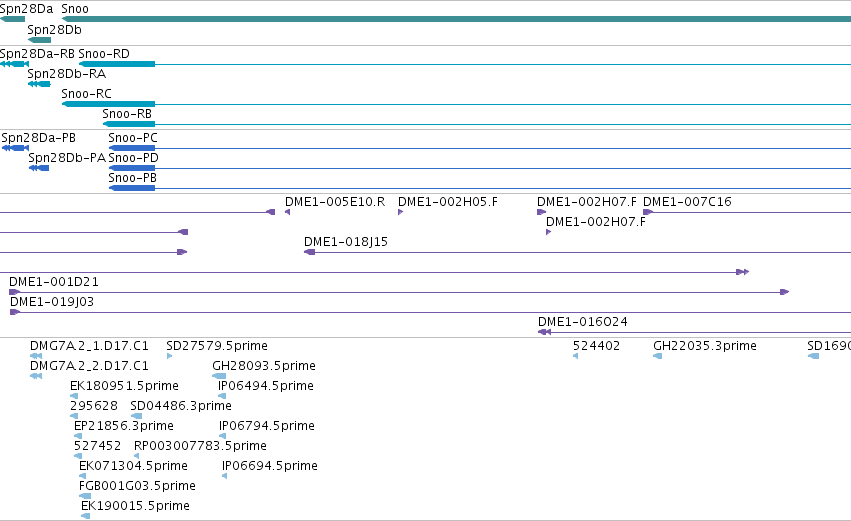The image size is (851, 521).
Task: Select the DME1-005E10.R clone end arrow
Action: click(288, 212)
